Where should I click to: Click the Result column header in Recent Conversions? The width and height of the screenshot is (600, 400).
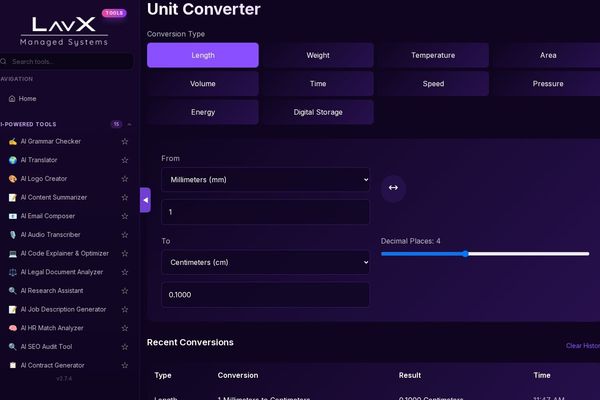(409, 376)
